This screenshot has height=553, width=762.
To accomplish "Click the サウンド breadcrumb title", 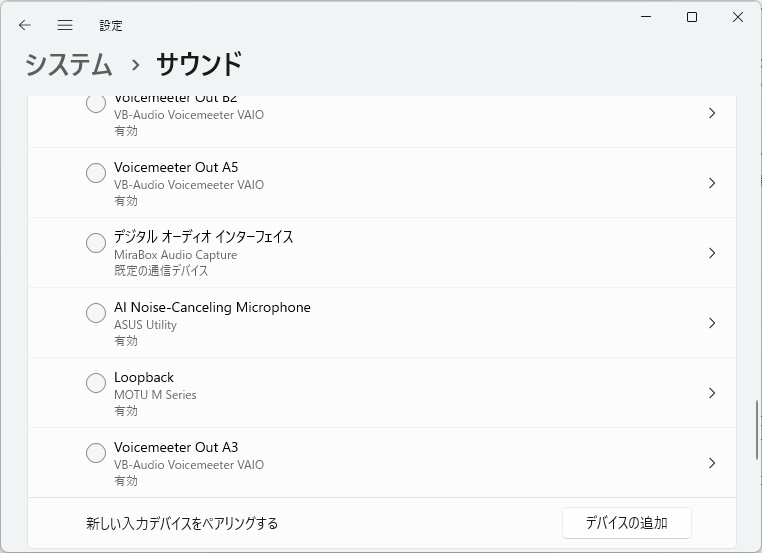I will [199, 64].
